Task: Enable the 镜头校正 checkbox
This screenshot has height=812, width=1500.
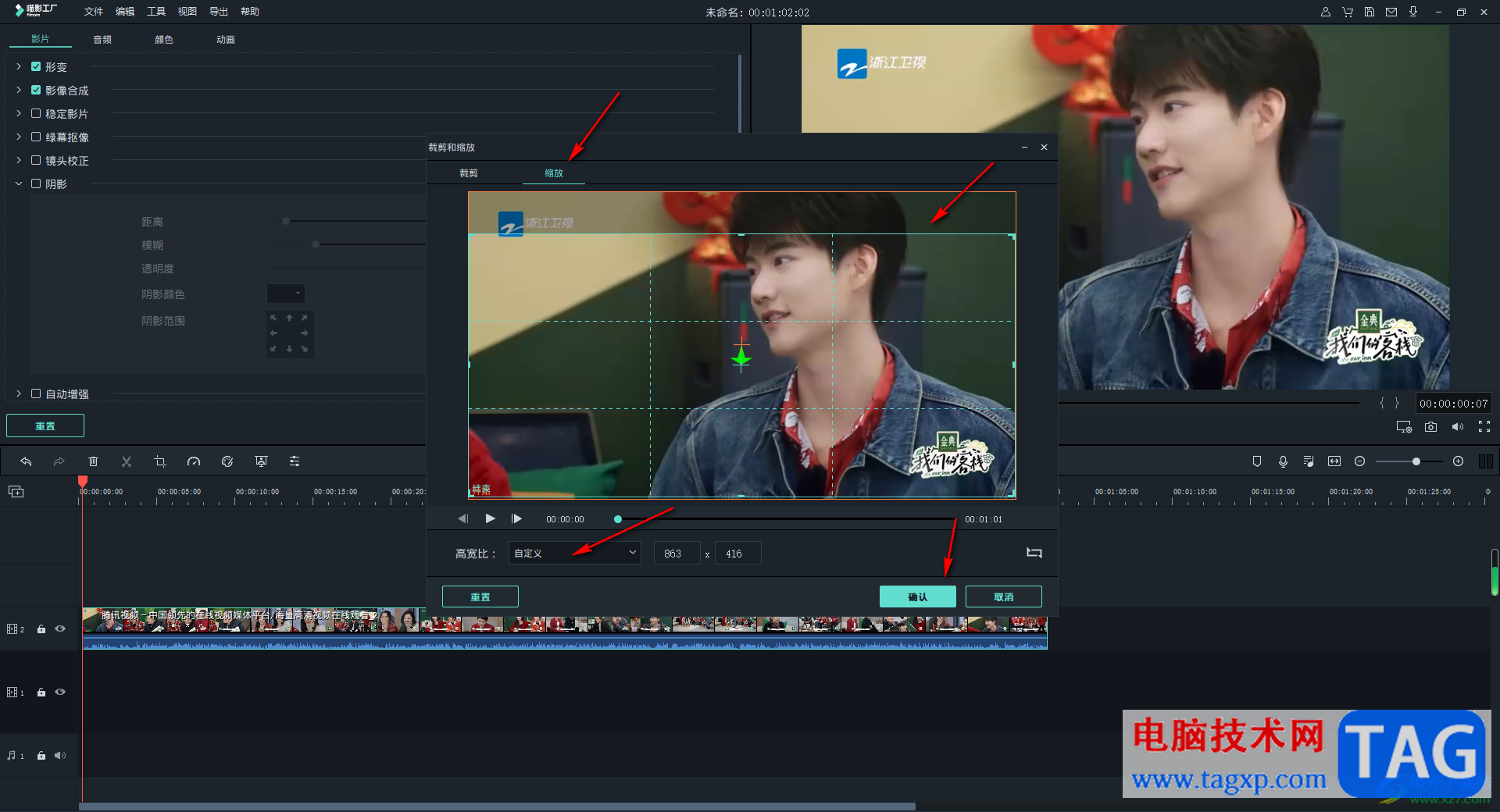Action: click(36, 160)
